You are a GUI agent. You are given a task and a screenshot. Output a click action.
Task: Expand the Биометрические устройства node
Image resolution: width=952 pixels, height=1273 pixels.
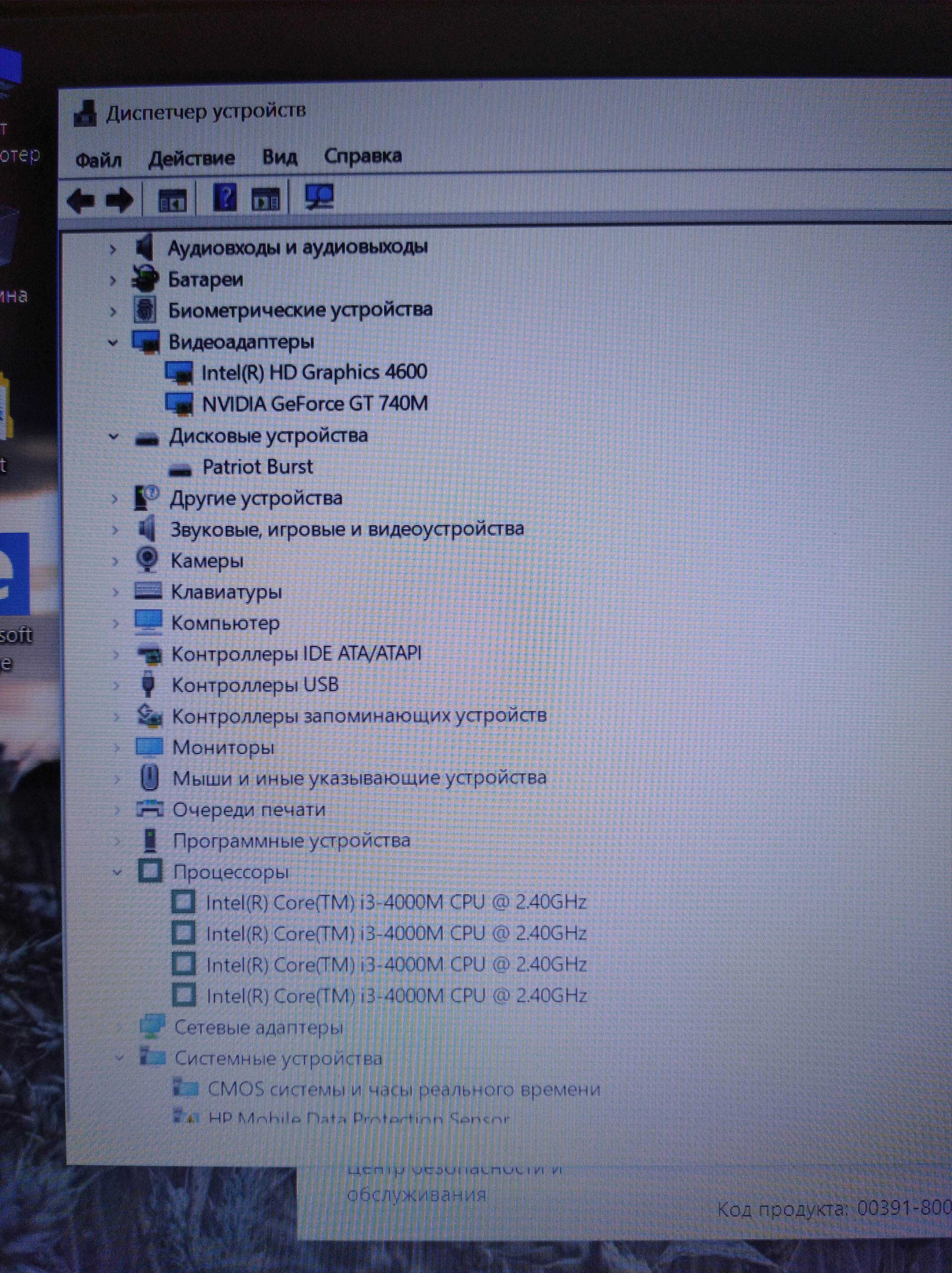coord(113,311)
